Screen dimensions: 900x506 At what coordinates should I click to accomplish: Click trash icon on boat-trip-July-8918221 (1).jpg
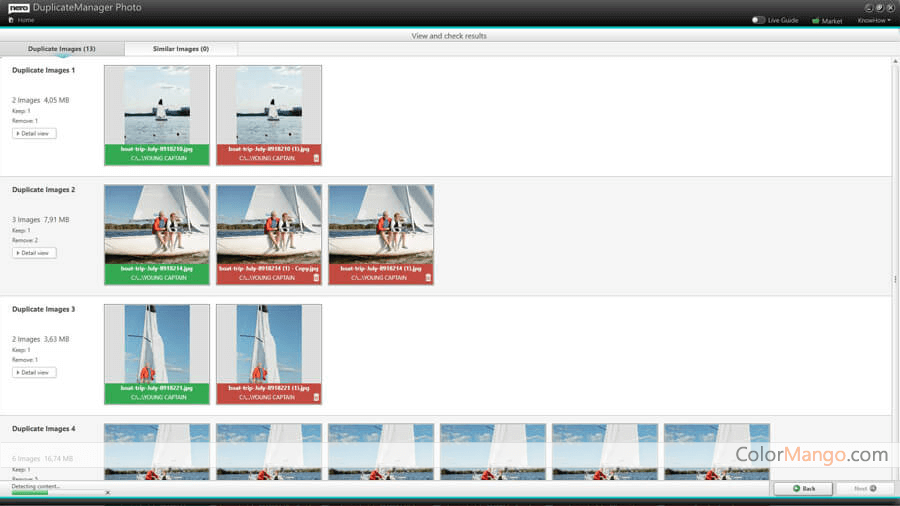click(316, 397)
